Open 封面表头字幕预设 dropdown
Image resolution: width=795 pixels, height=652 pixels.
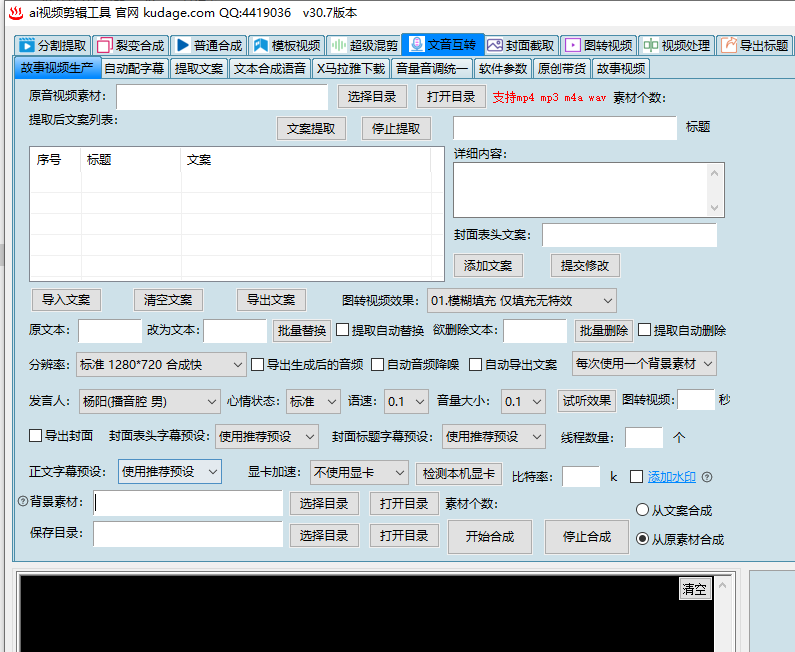pyautogui.click(x=267, y=437)
